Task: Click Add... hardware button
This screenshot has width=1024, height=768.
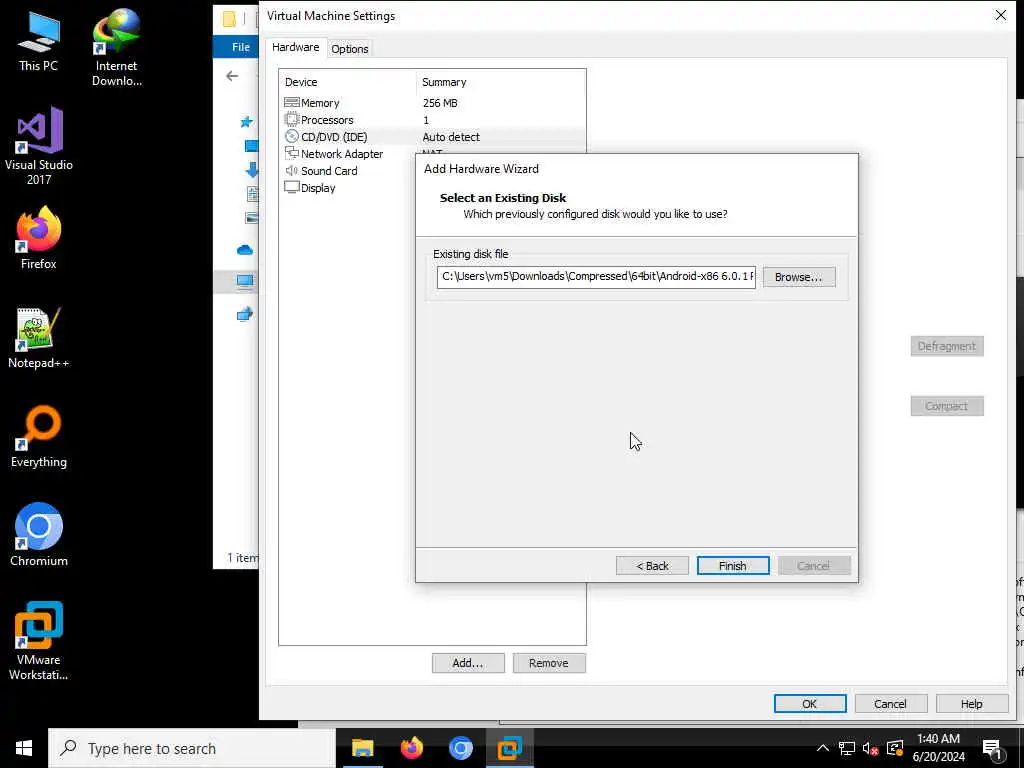Action: click(468, 663)
